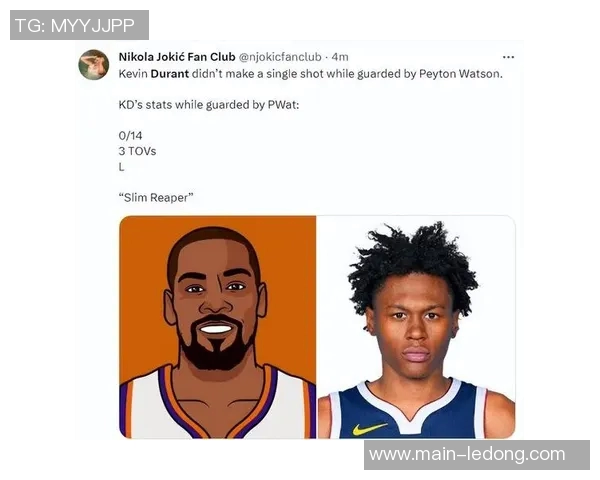This screenshot has height=480, width=600.
Task: Click the 0/14 shooting stat line
Action: pos(130,136)
